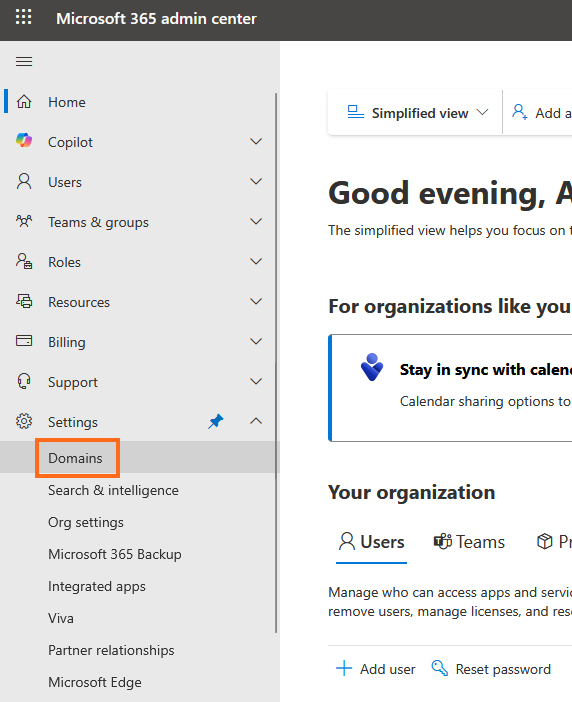Expand the Billing chevron
Viewport: 572px width, 702px height.
coord(256,341)
